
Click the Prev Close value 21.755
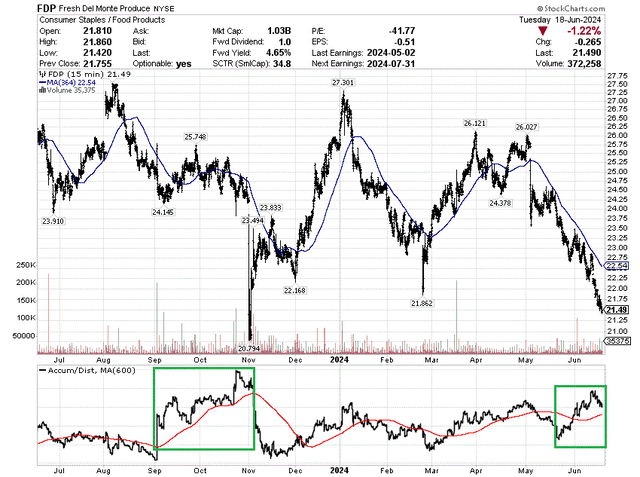pos(97,64)
